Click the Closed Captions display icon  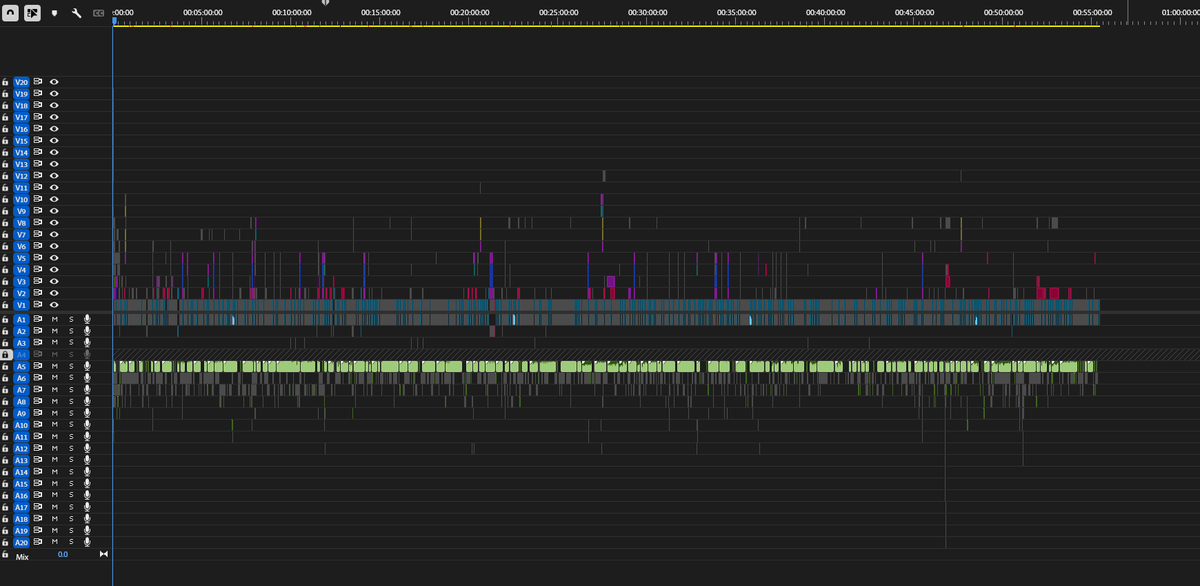point(98,13)
